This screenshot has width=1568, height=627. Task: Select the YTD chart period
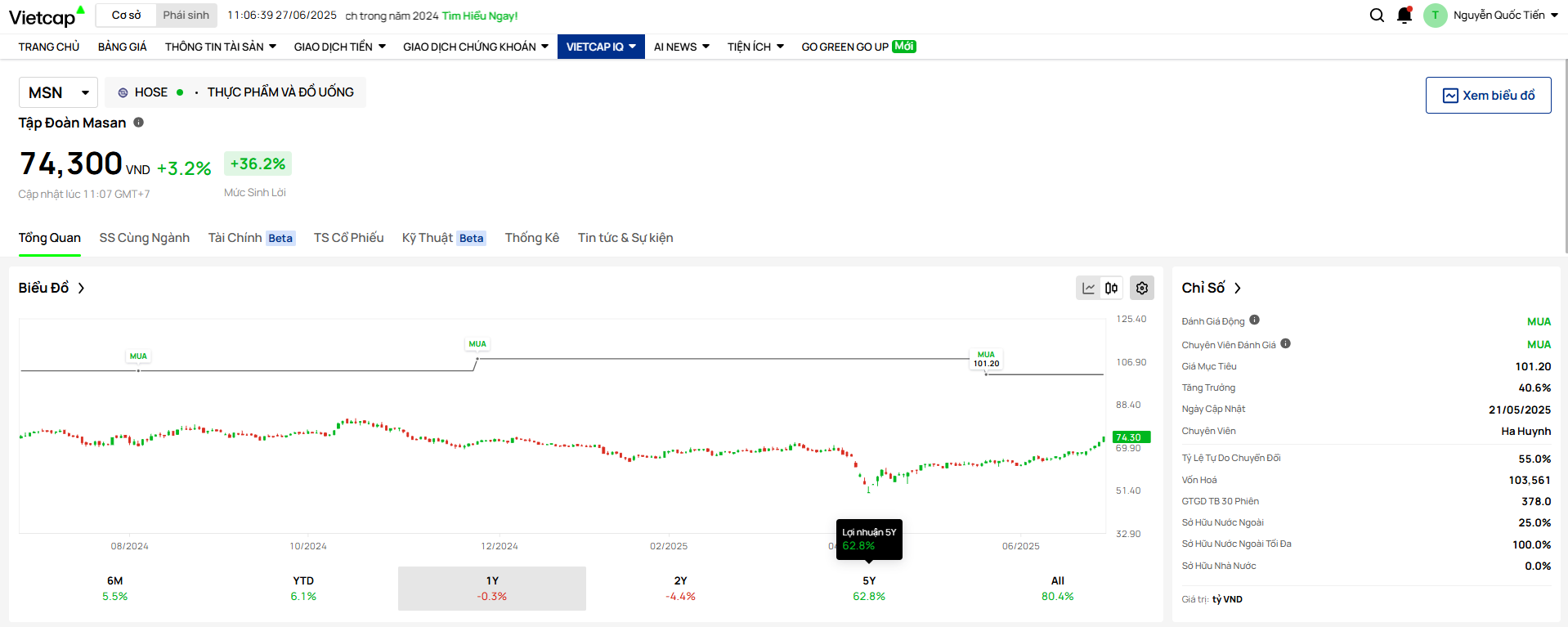click(x=303, y=589)
